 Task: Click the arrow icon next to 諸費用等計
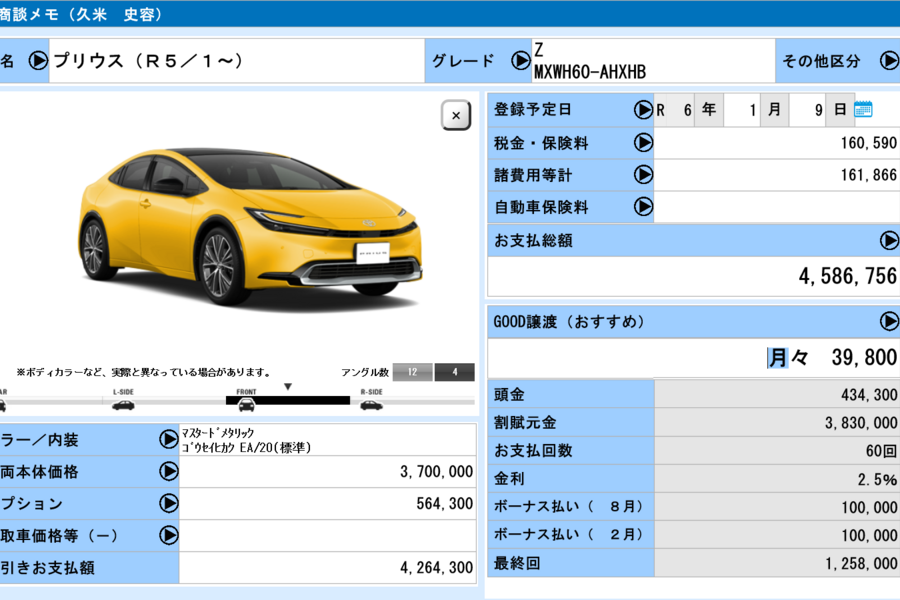pyautogui.click(x=643, y=175)
